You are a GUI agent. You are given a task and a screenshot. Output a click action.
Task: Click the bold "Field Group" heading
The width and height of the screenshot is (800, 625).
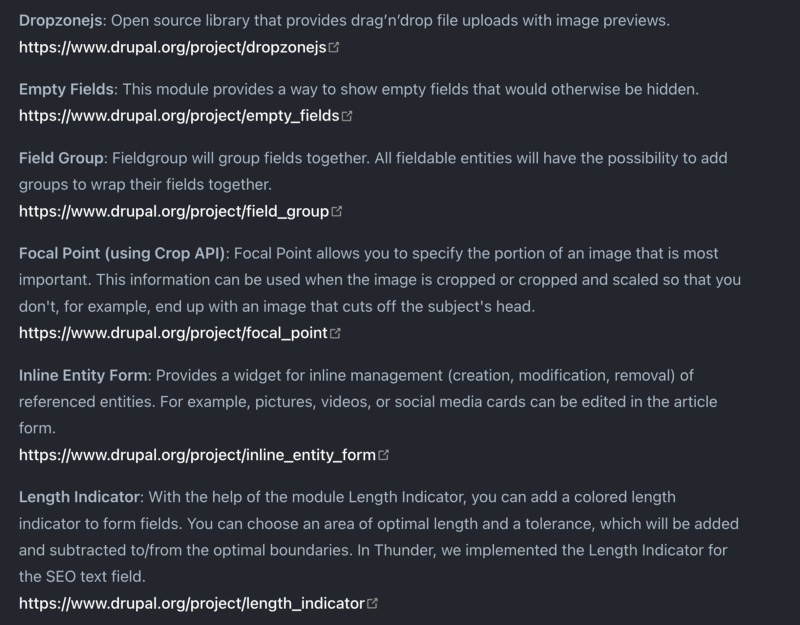tap(61, 158)
